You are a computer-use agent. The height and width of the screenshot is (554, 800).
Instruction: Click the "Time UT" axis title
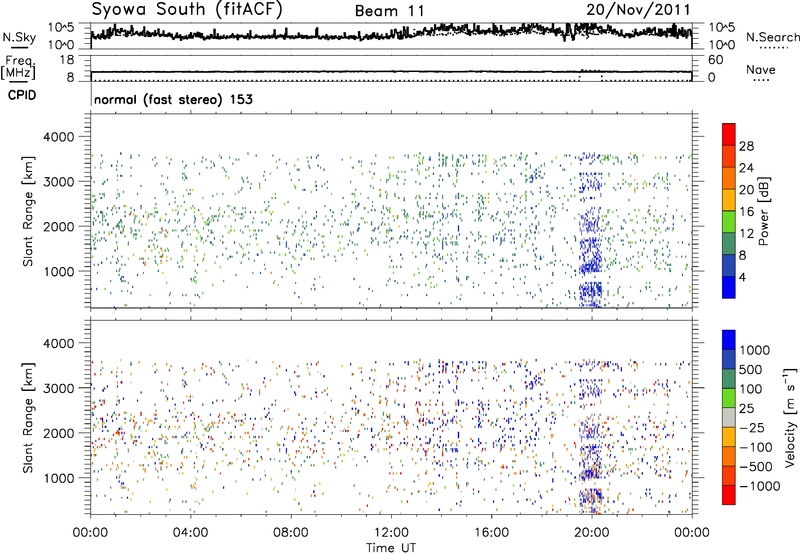tap(391, 548)
